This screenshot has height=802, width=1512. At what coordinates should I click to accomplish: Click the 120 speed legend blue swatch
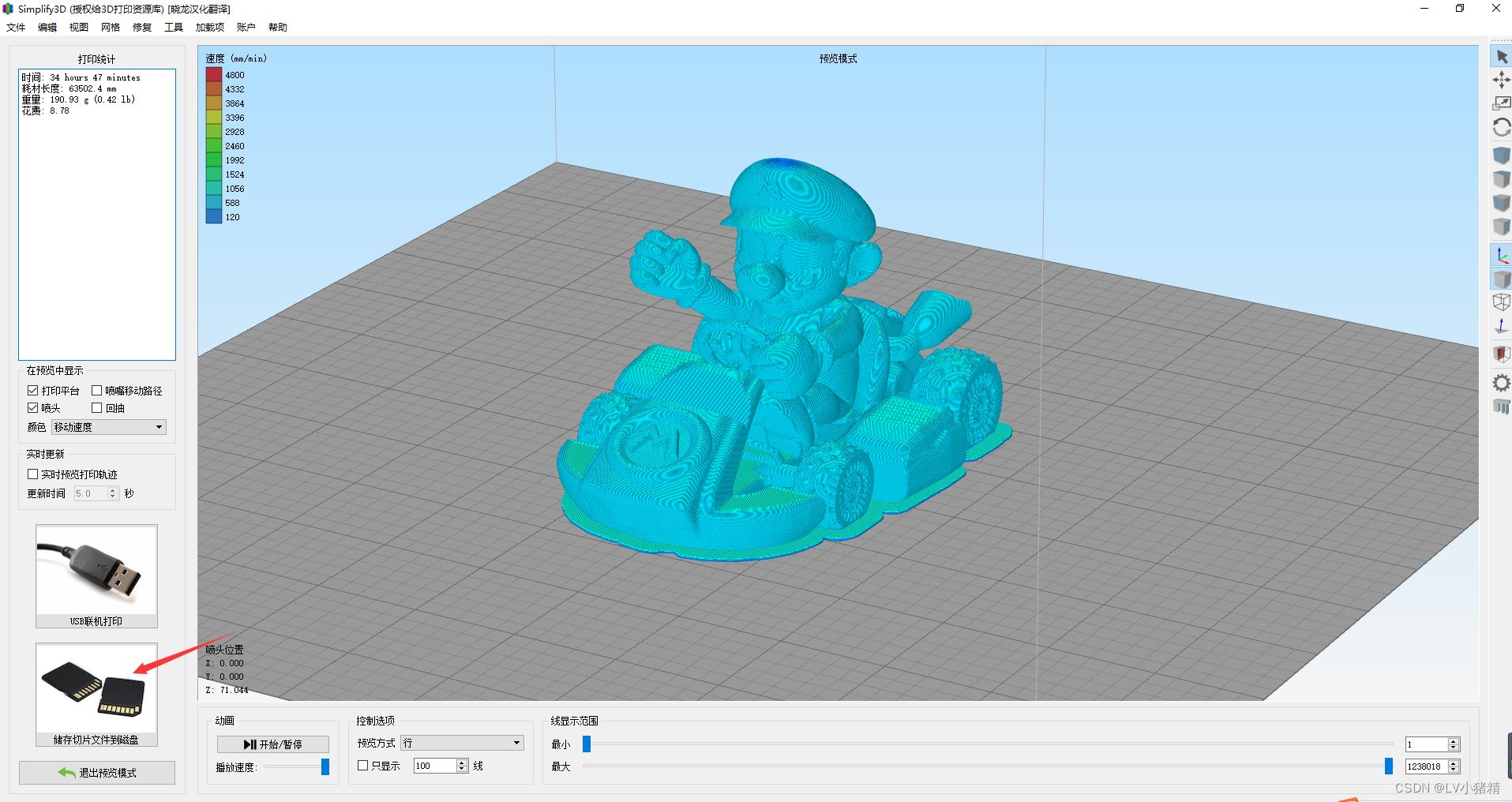pyautogui.click(x=214, y=217)
